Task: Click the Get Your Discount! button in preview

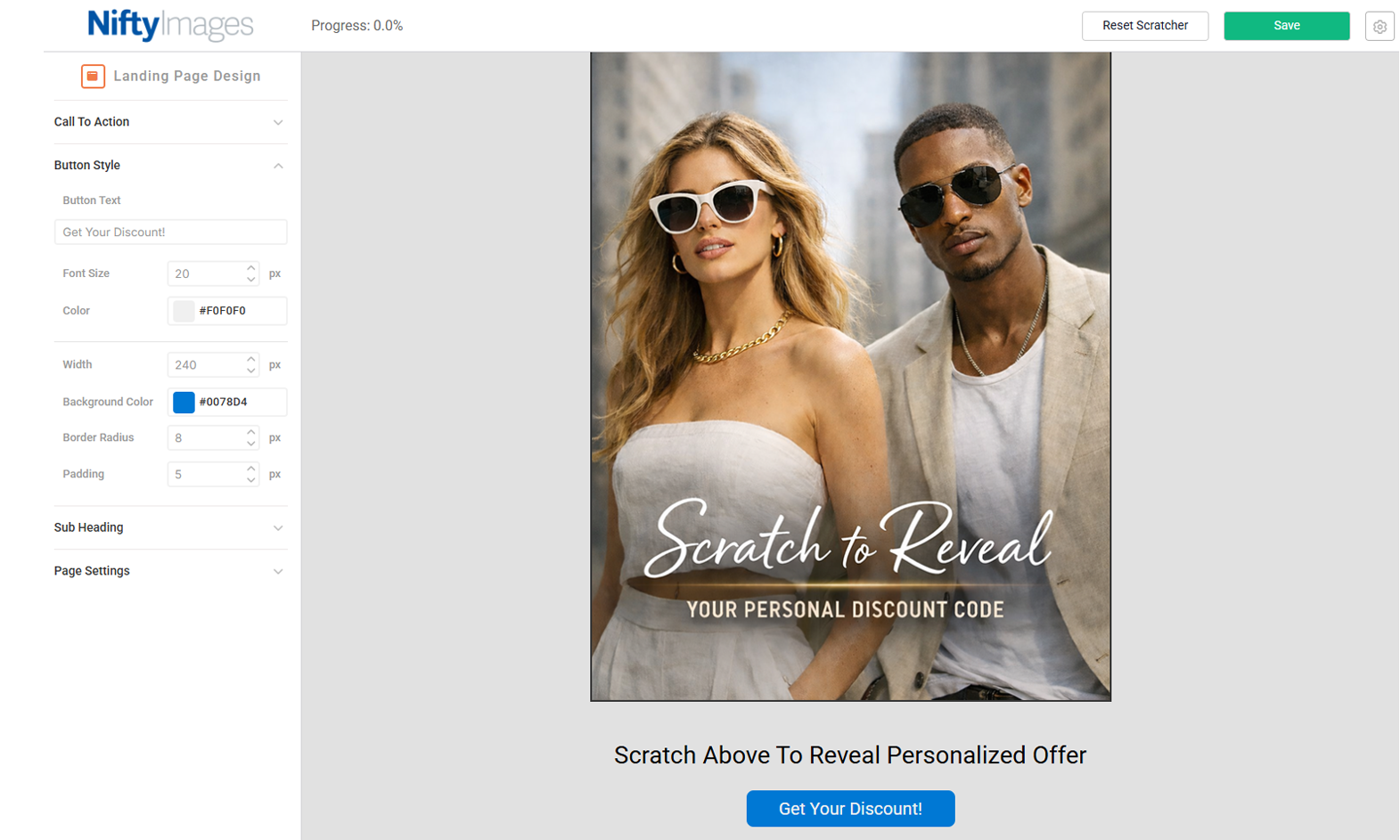Action: [x=850, y=809]
